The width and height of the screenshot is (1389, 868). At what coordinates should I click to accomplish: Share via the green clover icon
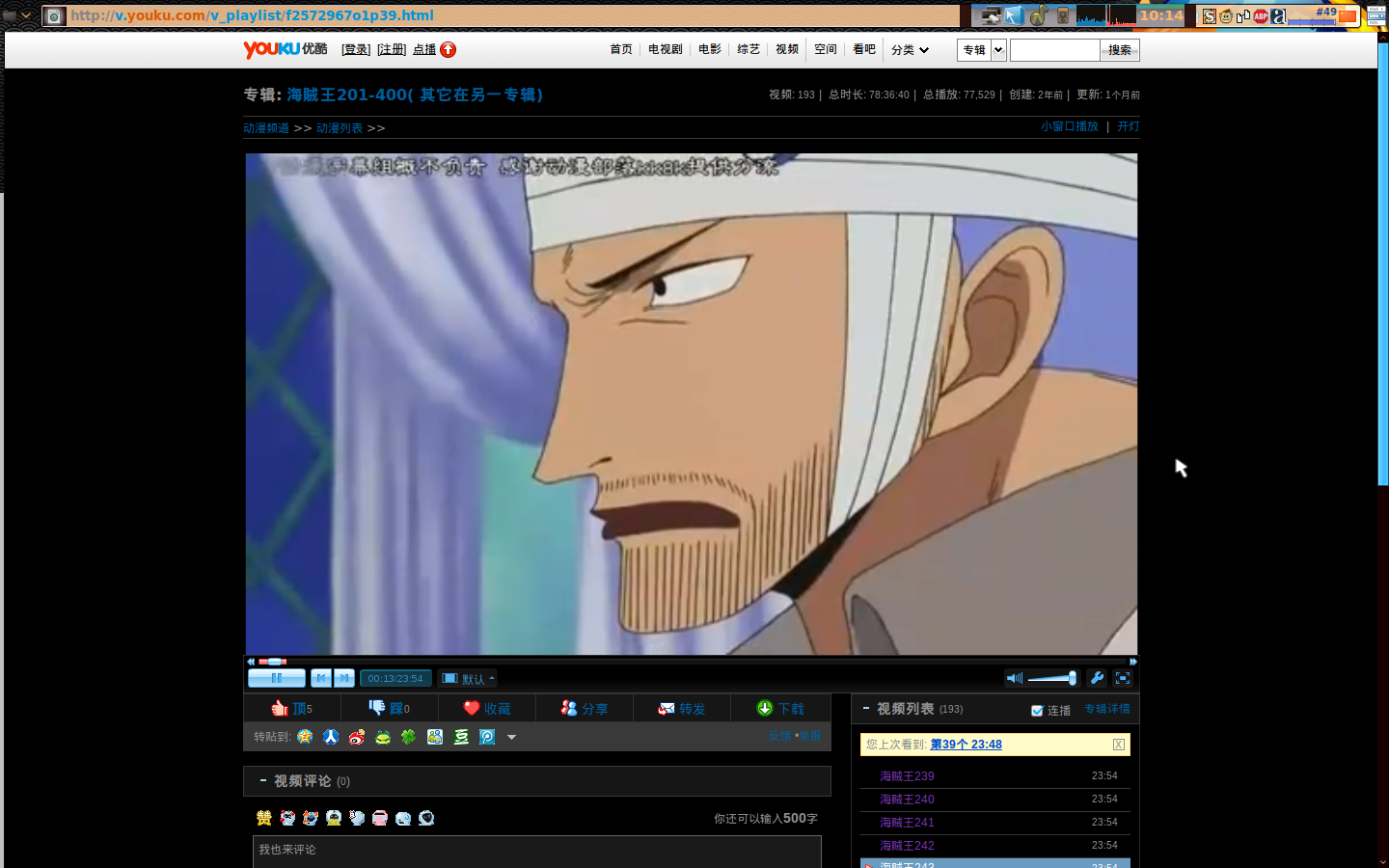coord(409,737)
